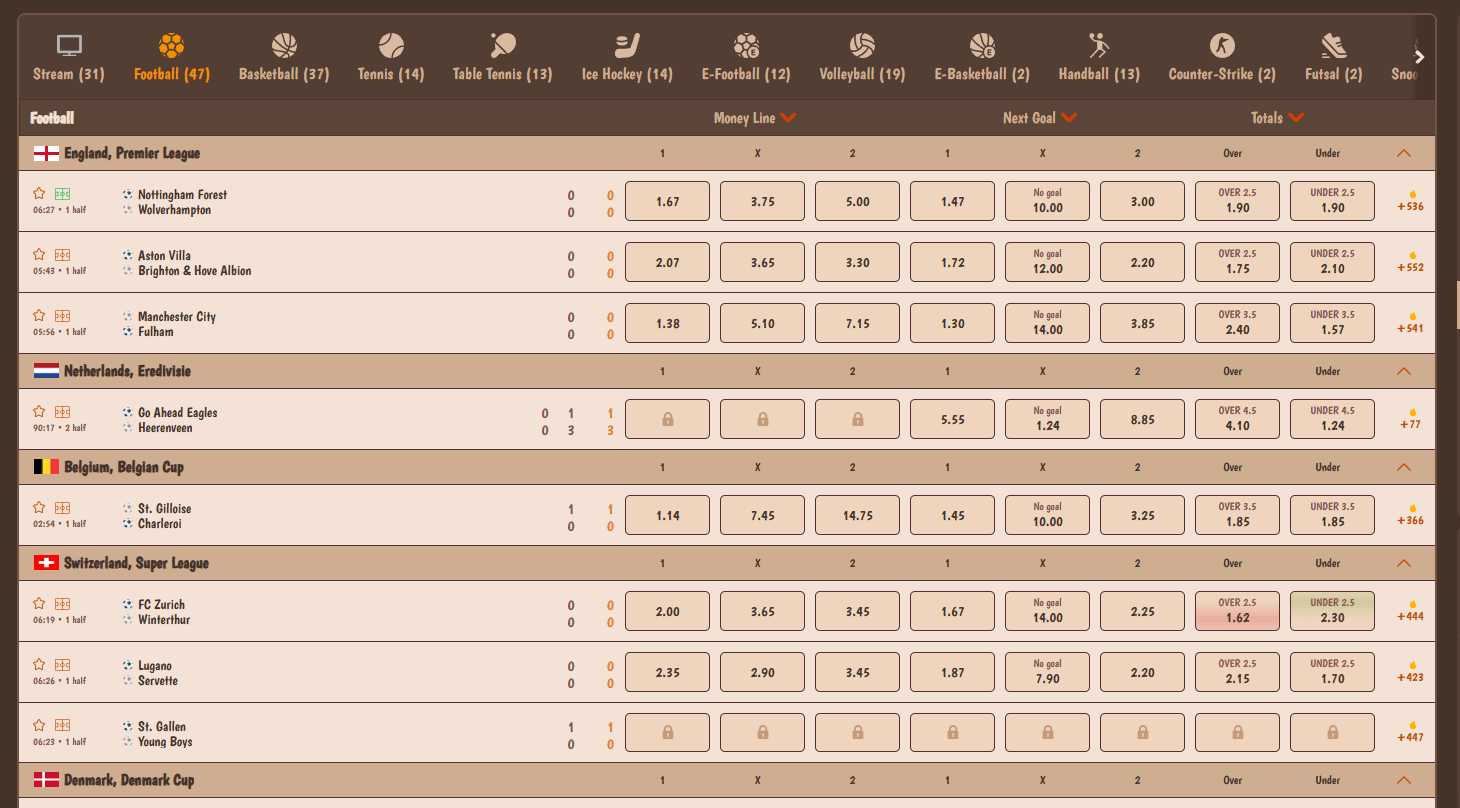1460x808 pixels.
Task: Click the Stream screen icon
Action: [67, 44]
